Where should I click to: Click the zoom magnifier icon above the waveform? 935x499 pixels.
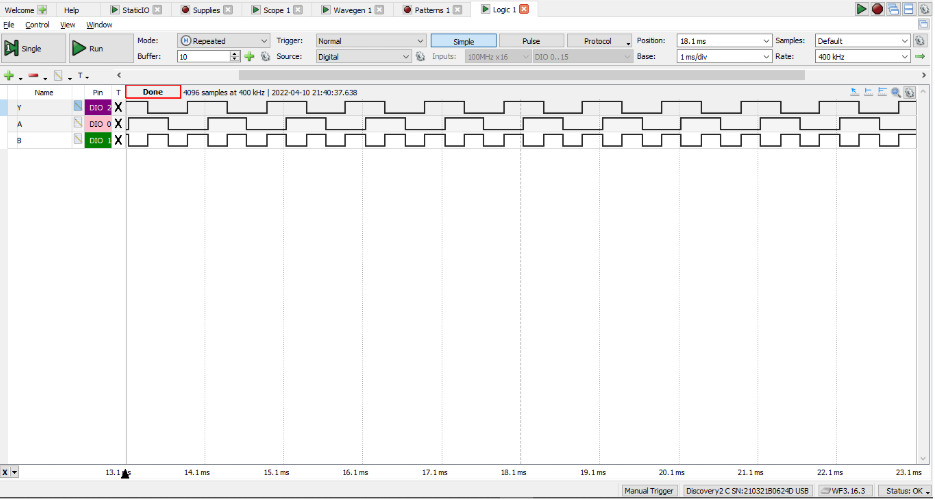(896, 92)
